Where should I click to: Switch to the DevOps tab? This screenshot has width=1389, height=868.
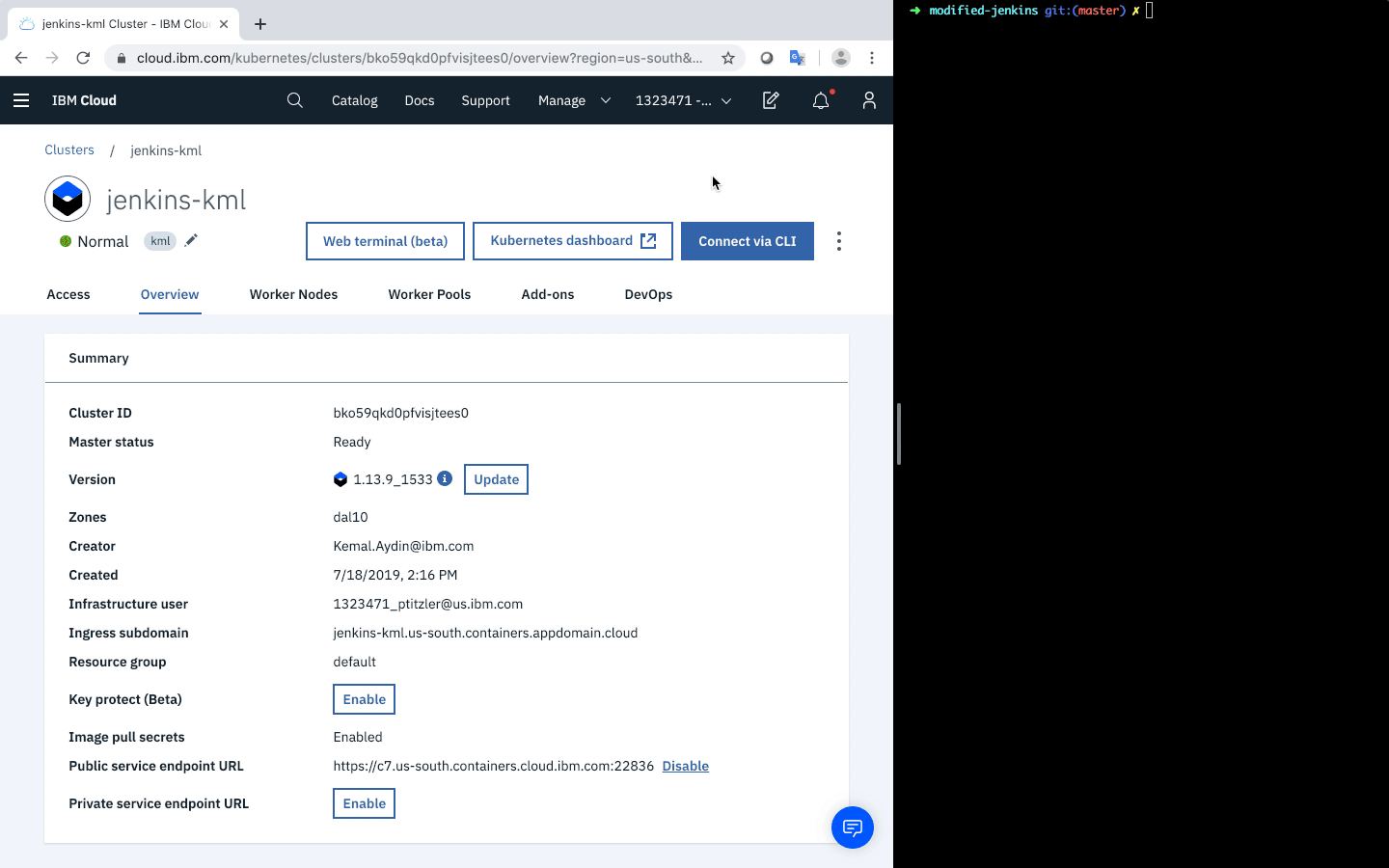648,294
